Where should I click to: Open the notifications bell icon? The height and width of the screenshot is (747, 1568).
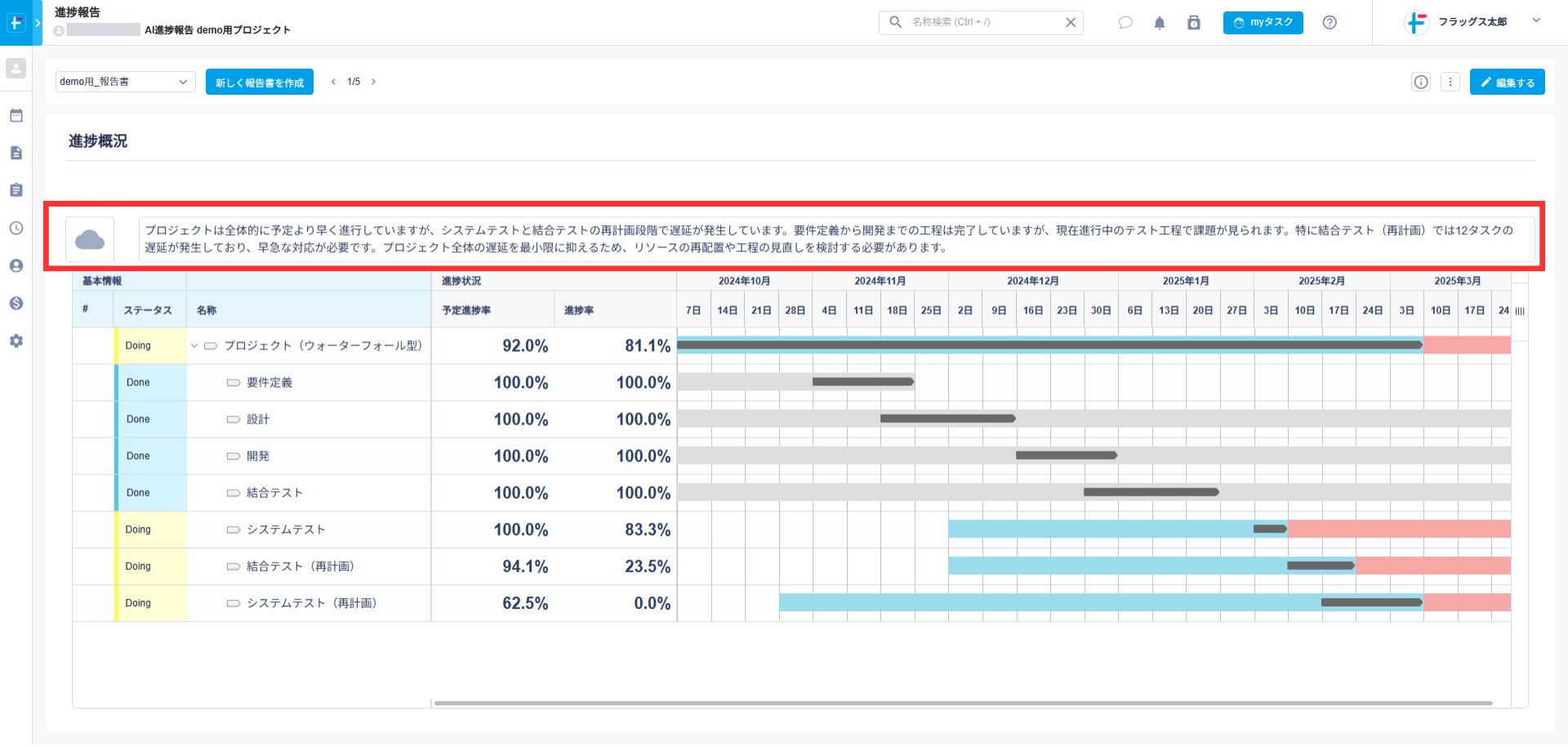(1160, 23)
